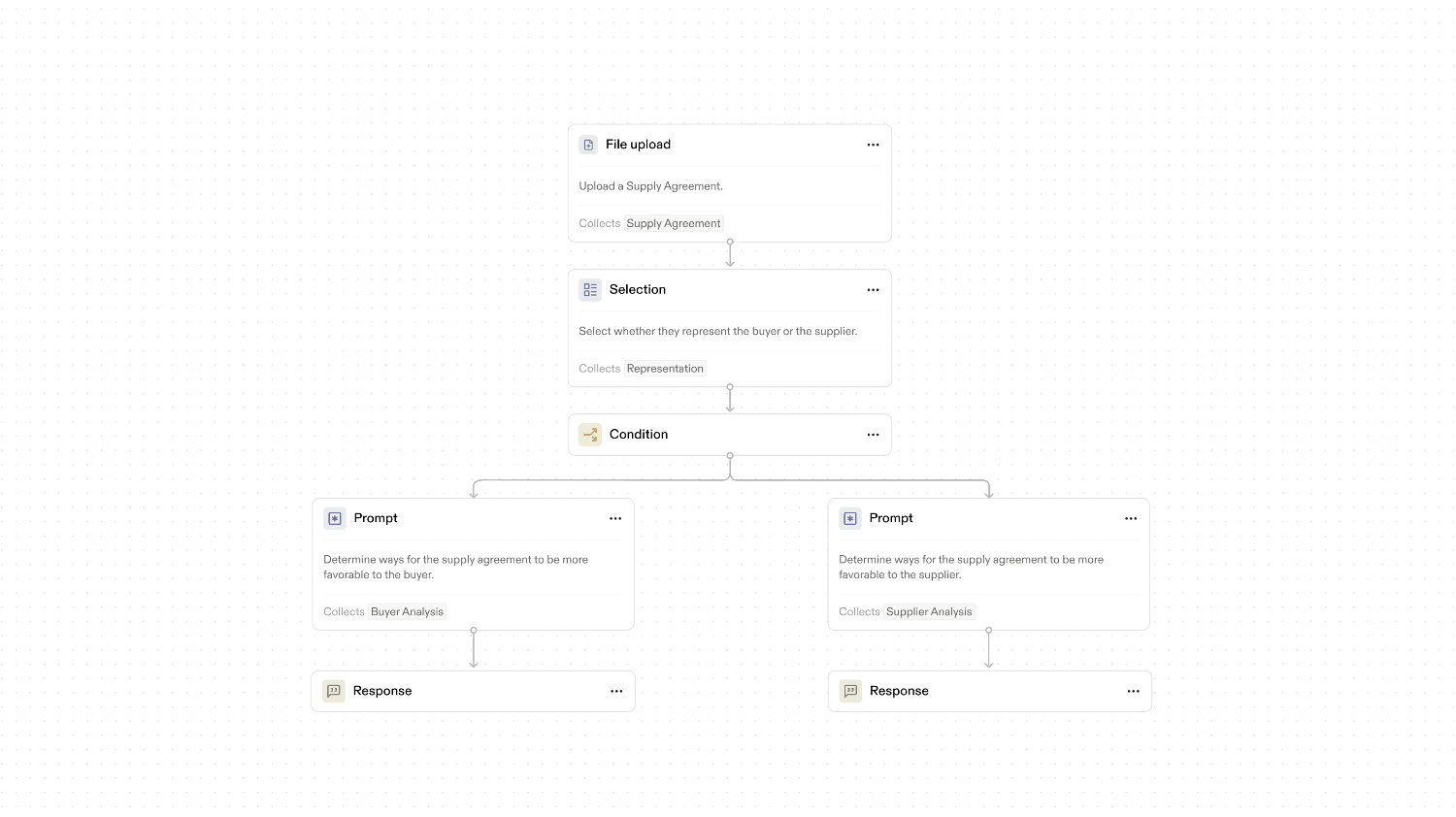Click the Condition branch icon
Viewport: 1456px width, 817px height.
[590, 435]
